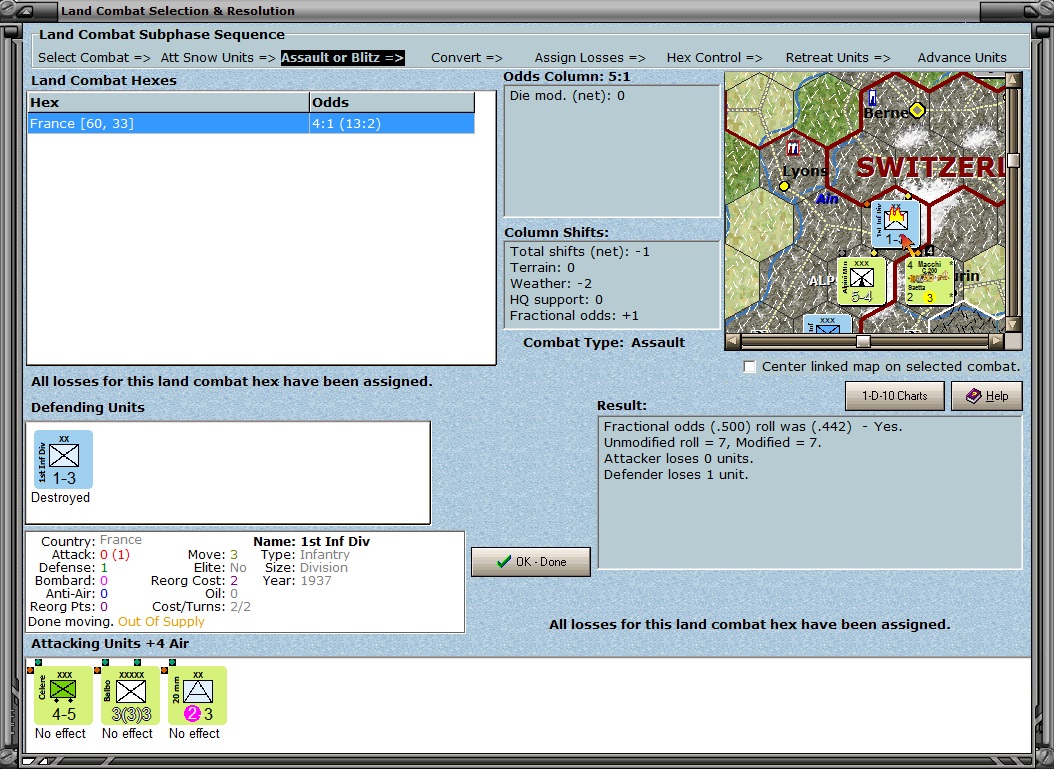Image resolution: width=1054 pixels, height=769 pixels.
Task: Click the Hex column header
Action: (168, 102)
